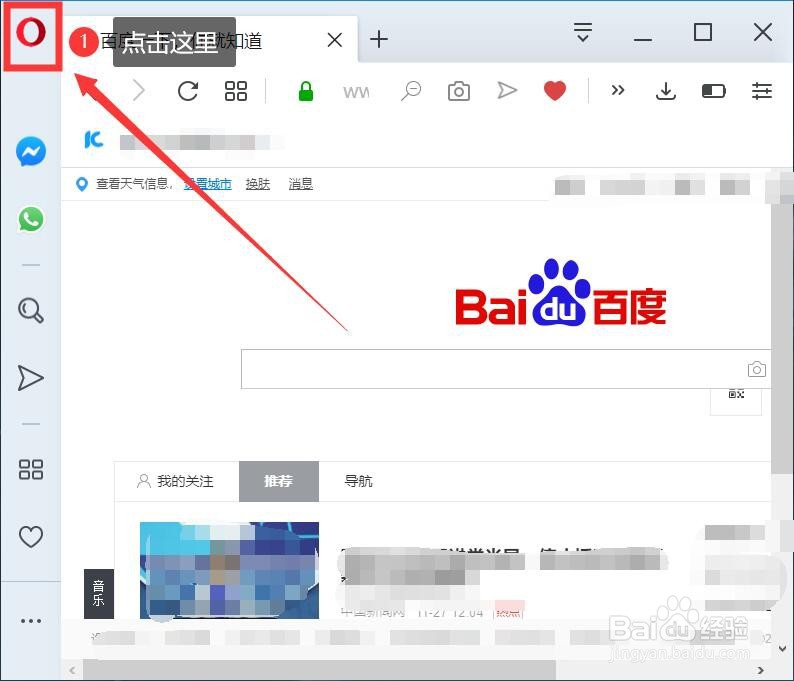Click the 消息 link
The height and width of the screenshot is (681, 794).
tap(301, 184)
